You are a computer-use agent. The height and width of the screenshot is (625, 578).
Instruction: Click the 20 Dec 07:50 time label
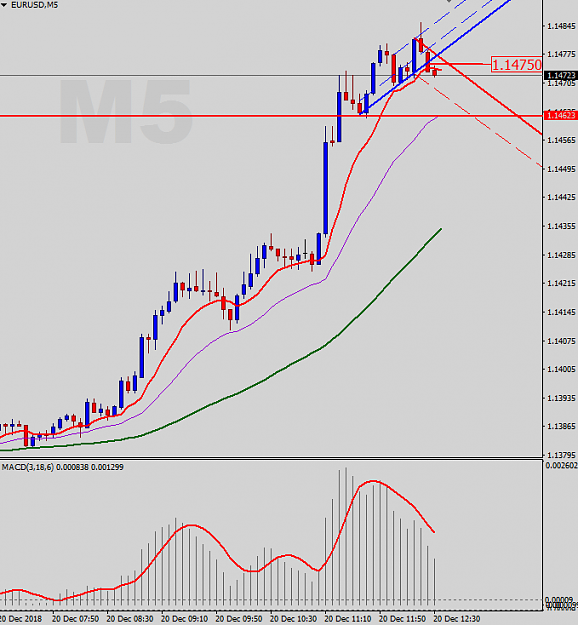pos(75,619)
